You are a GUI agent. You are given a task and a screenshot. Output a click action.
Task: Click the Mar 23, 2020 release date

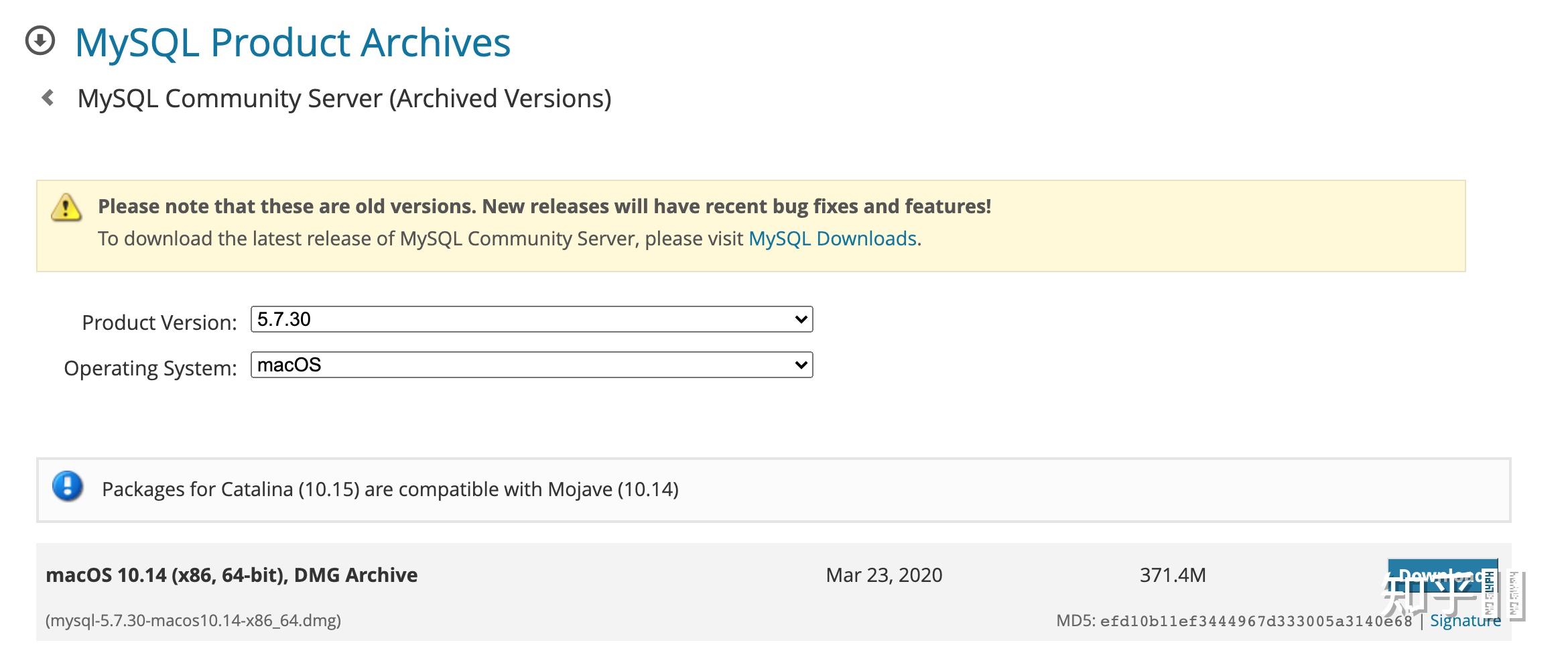pos(884,575)
